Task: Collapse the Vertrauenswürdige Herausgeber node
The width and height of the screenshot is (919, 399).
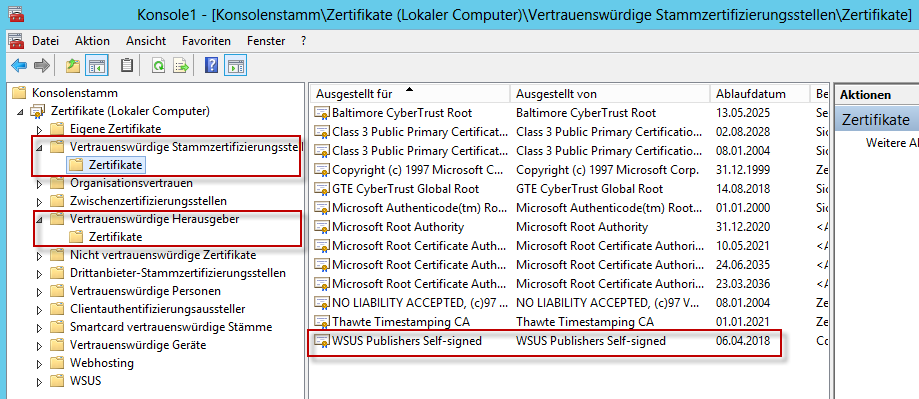Action: point(39,220)
